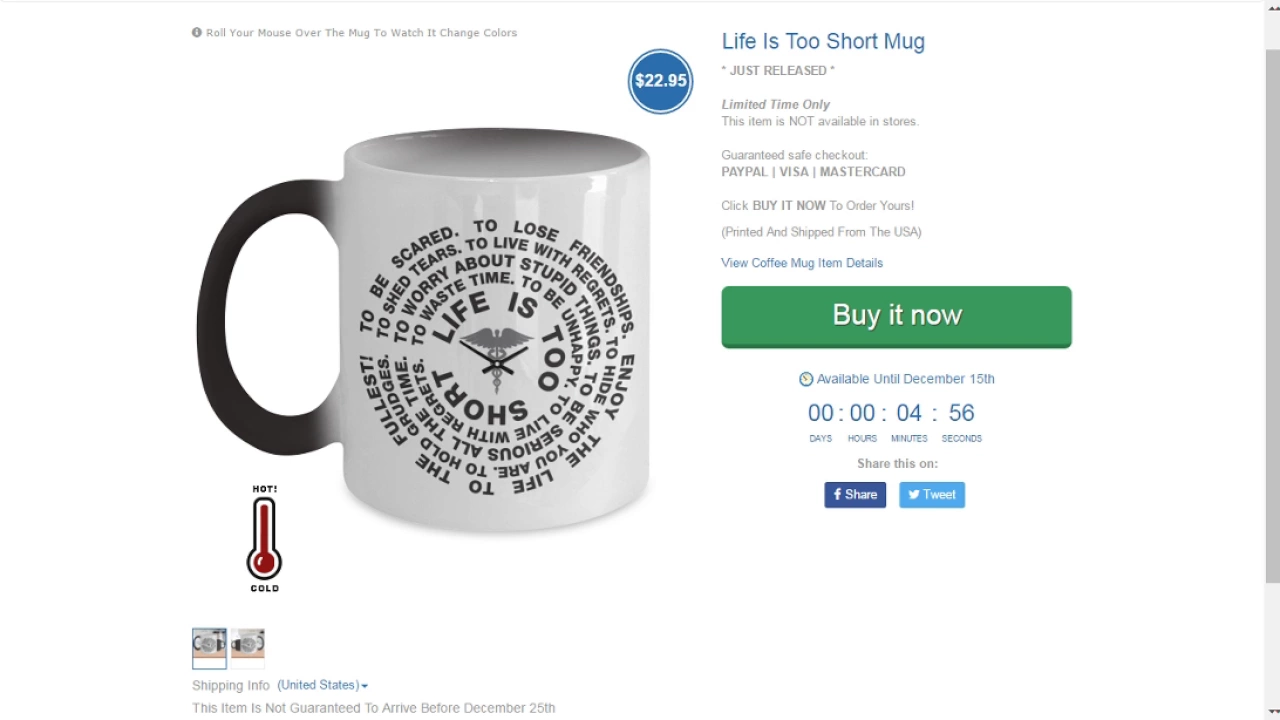
Task: Click the scrollbar down arrow
Action: point(1272,711)
